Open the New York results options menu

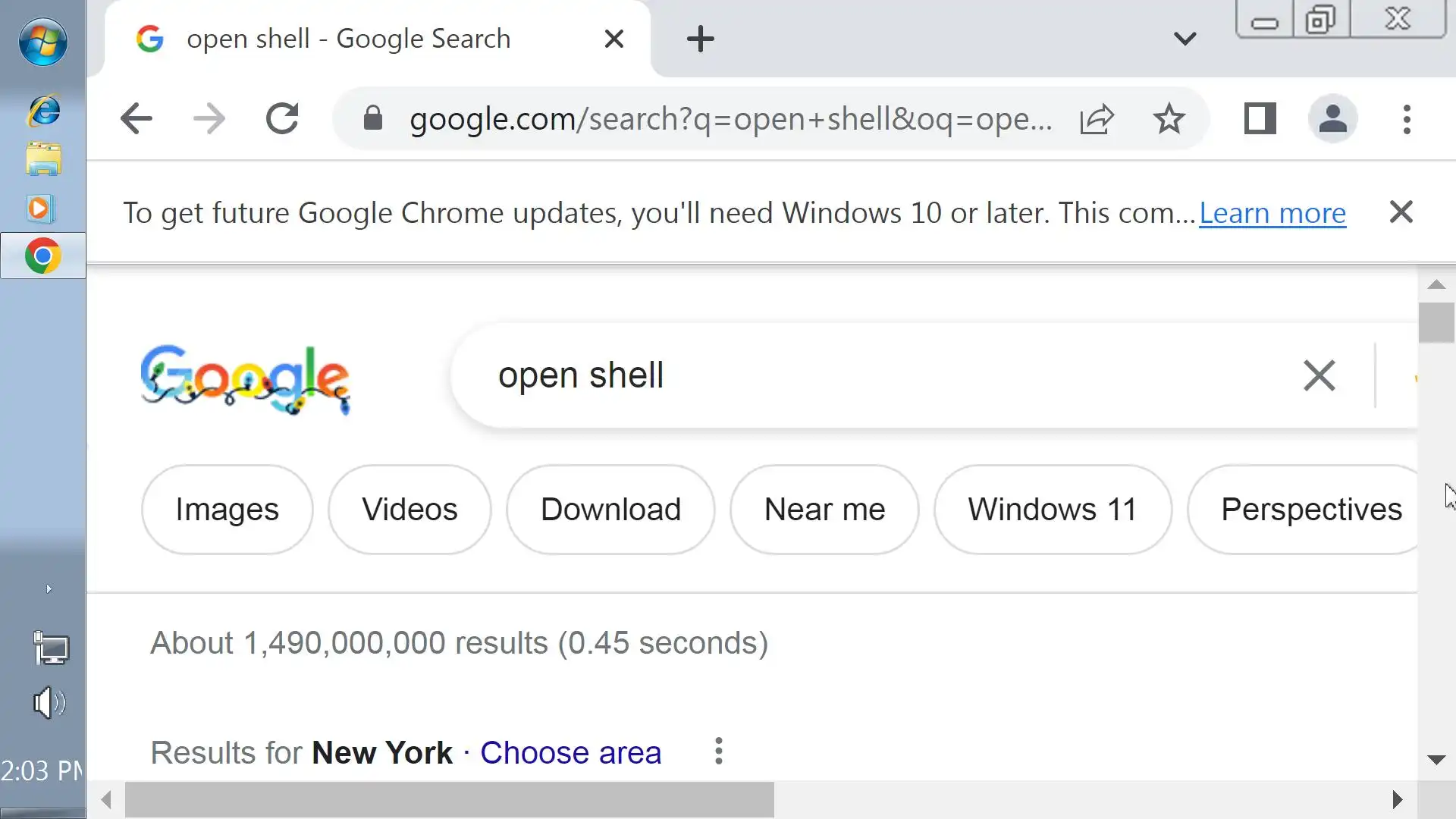[718, 752]
